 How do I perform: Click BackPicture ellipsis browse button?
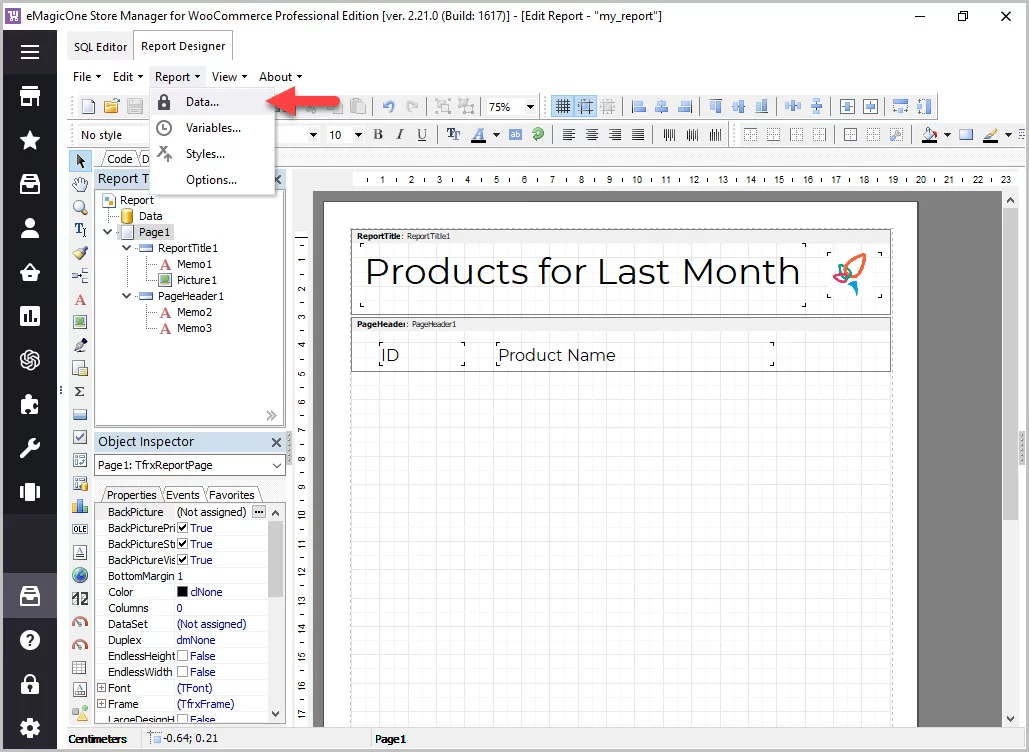[x=259, y=512]
